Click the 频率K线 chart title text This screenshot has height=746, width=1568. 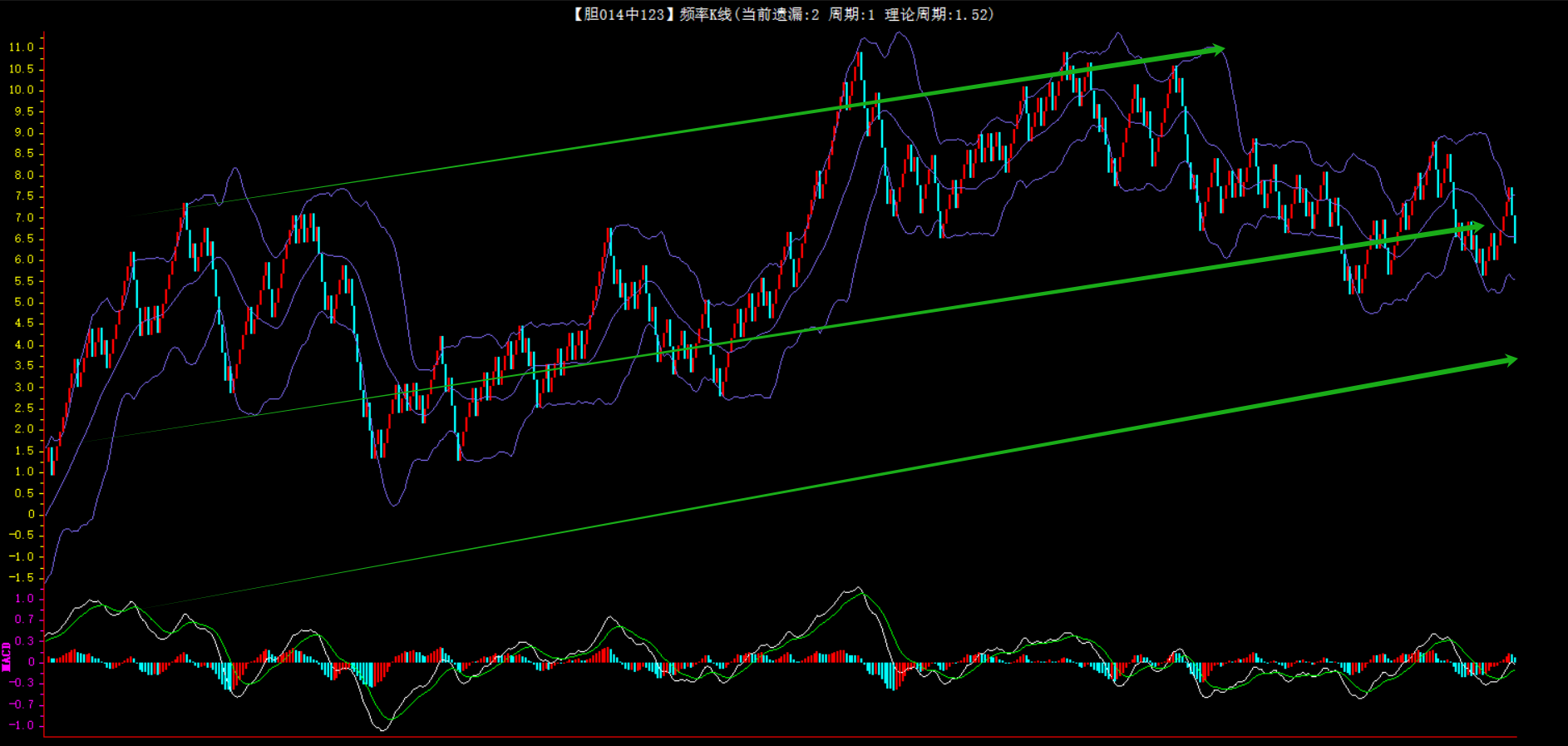tap(705, 14)
